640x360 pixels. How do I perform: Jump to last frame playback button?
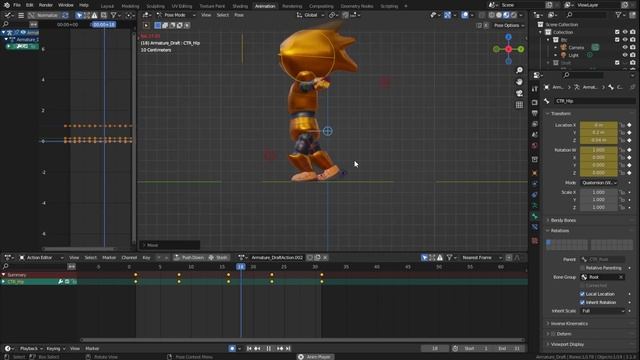pyautogui.click(x=288, y=349)
